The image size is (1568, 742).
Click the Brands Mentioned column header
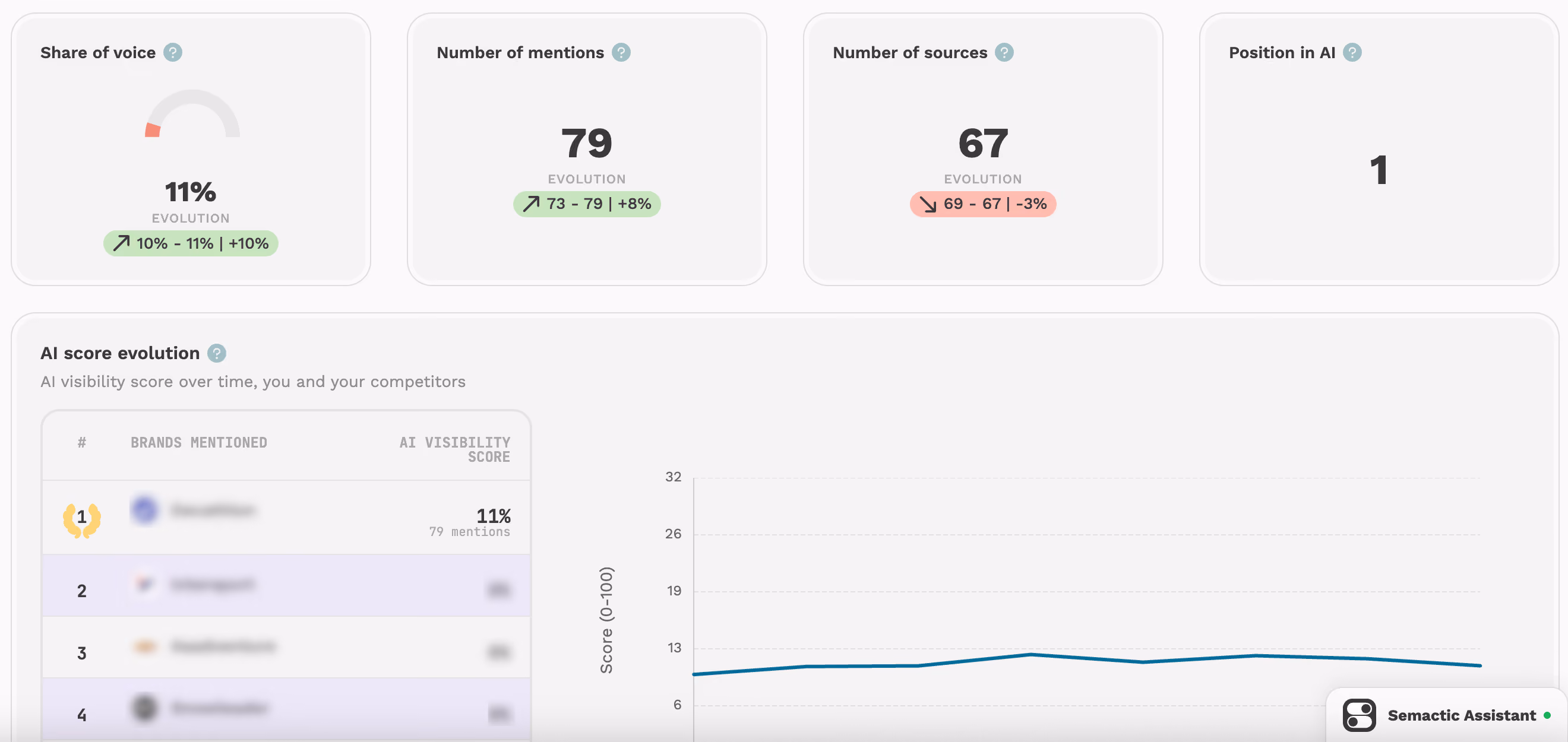[x=199, y=443]
